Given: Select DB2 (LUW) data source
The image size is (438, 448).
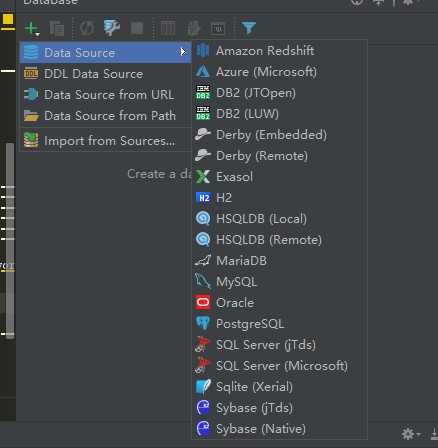Looking at the screenshot, I should [x=279, y=114].
